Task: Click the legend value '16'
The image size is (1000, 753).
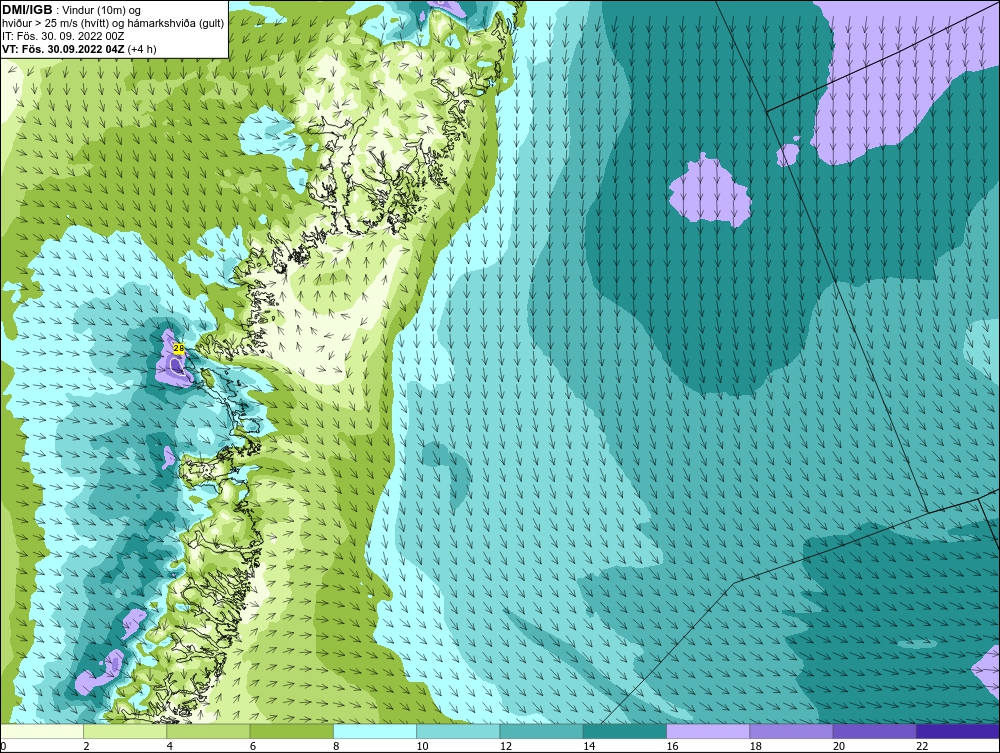Action: pyautogui.click(x=672, y=747)
